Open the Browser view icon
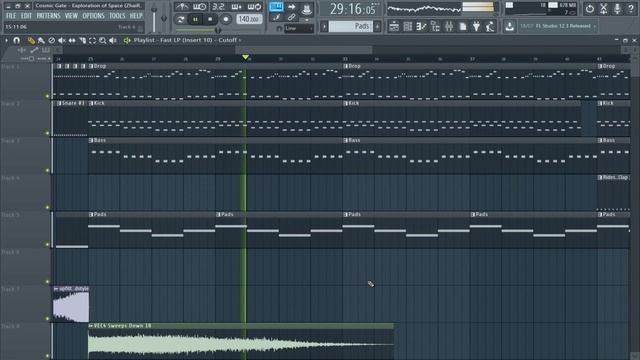640x360 pixels. click(x=435, y=27)
